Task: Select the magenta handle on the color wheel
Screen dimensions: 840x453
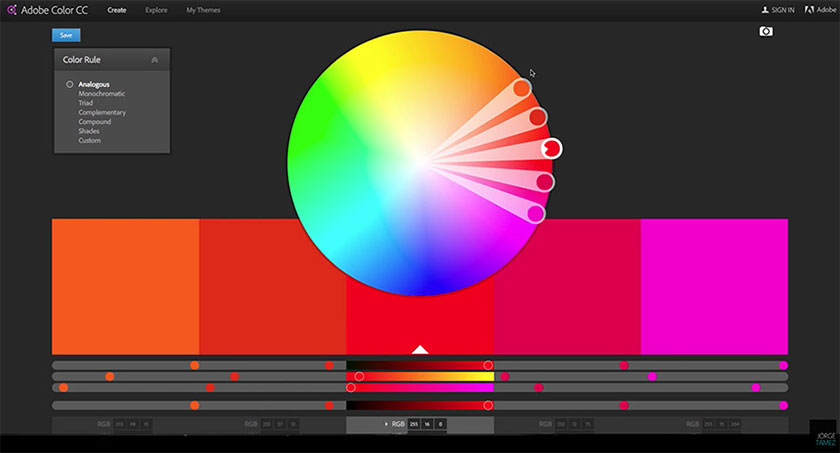Action: click(x=536, y=213)
